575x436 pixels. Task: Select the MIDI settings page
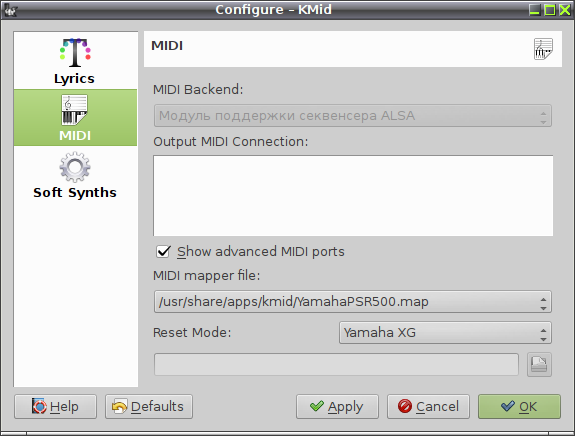(x=75, y=118)
